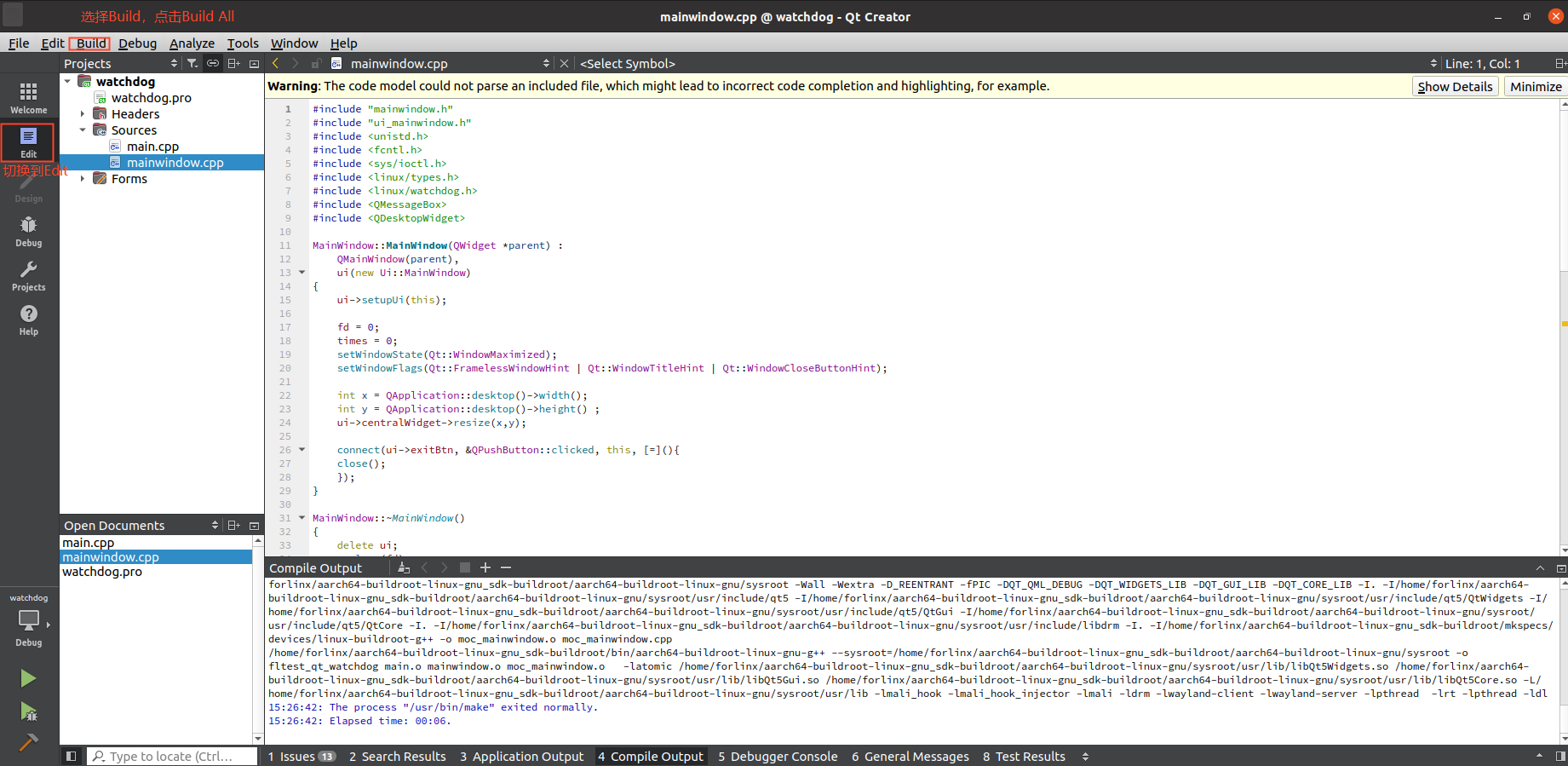The width and height of the screenshot is (1568, 766).
Task: Build the project with hammer icon
Action: (28, 742)
